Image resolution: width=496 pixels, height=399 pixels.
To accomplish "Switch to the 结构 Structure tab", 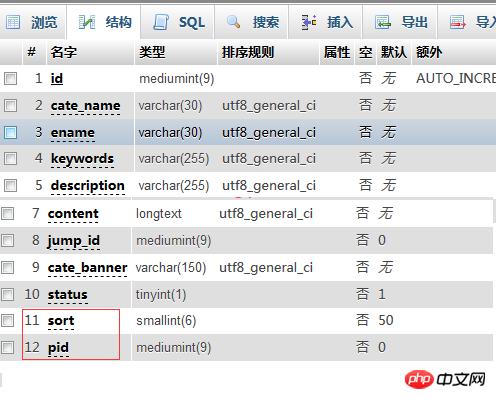I will click(104, 22).
